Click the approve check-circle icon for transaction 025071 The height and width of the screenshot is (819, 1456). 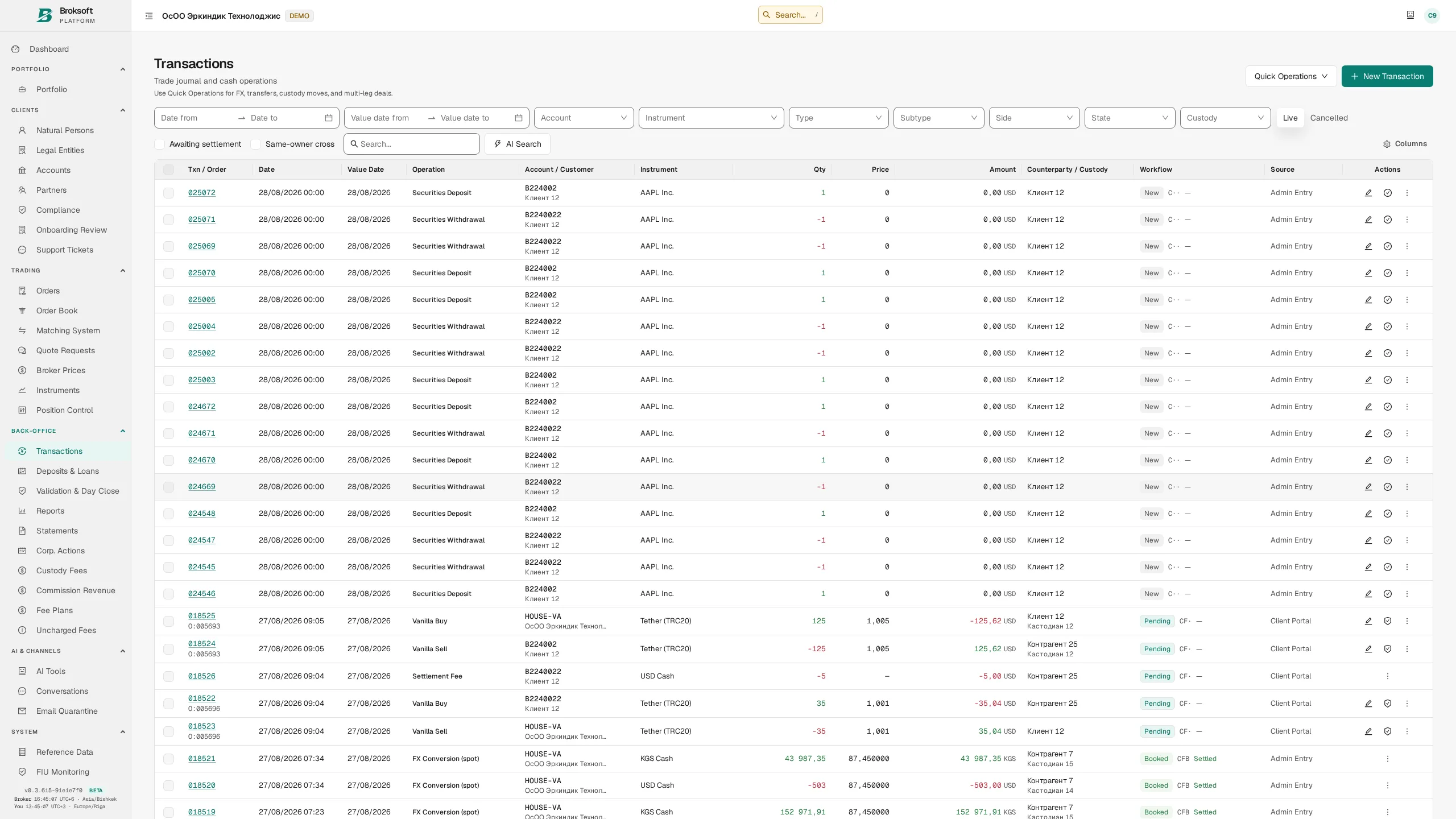click(1388, 220)
